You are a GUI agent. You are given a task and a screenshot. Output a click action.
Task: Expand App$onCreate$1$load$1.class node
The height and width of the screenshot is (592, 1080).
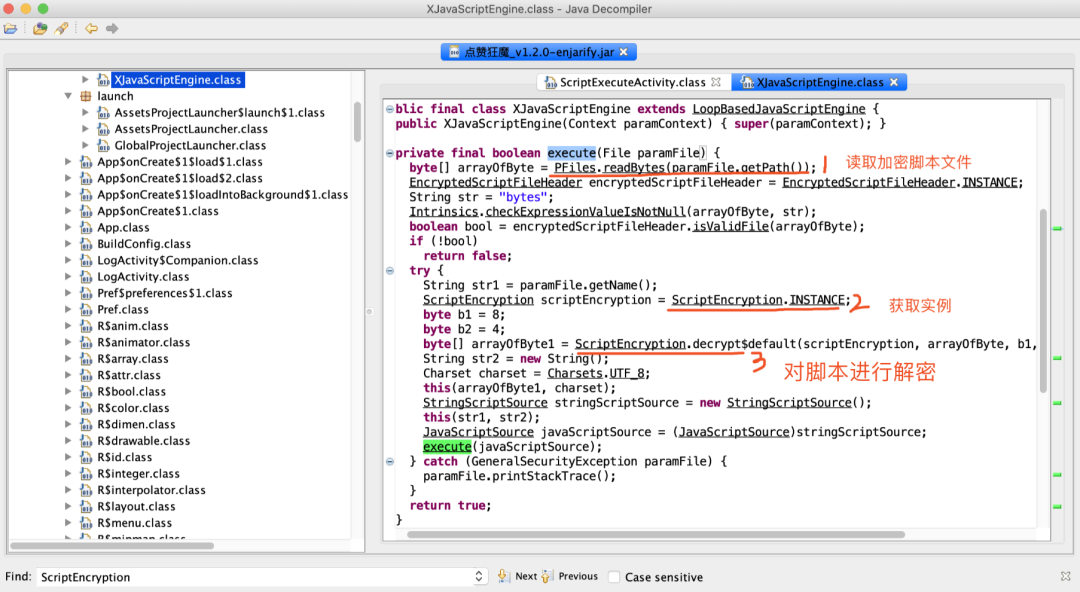pyautogui.click(x=68, y=162)
